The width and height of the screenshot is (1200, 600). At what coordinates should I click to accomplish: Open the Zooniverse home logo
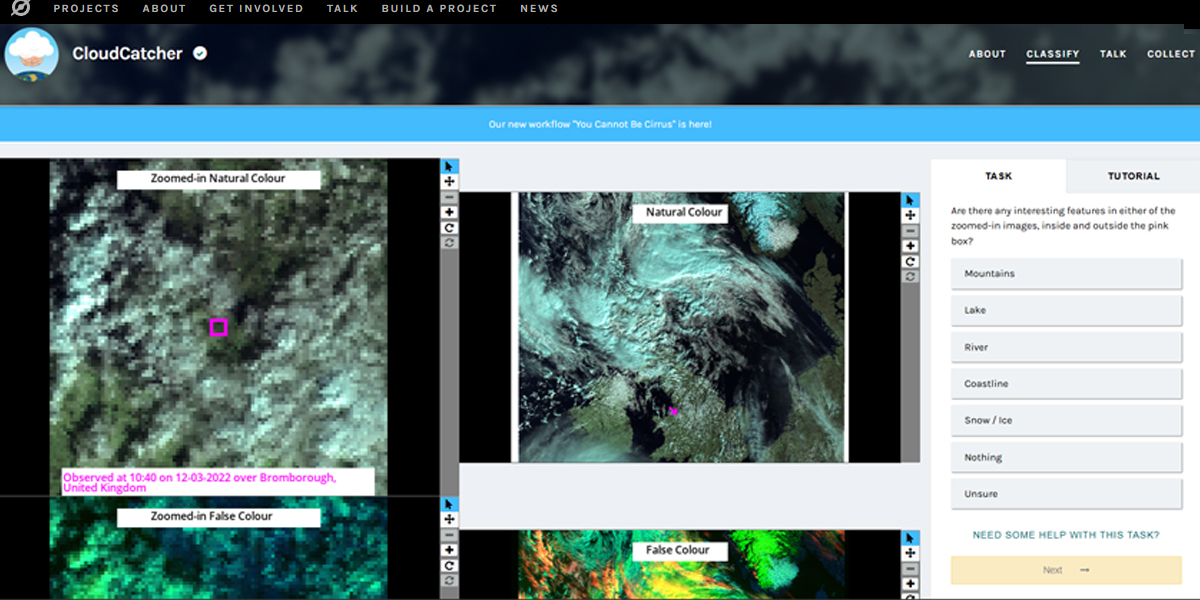point(20,8)
